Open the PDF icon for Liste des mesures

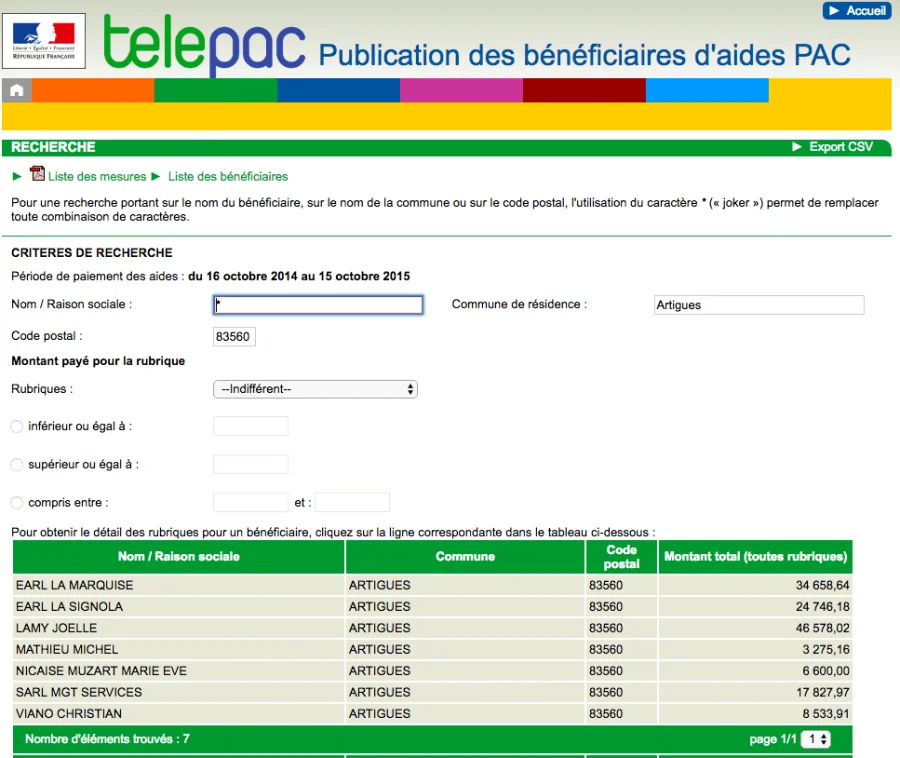click(37, 173)
